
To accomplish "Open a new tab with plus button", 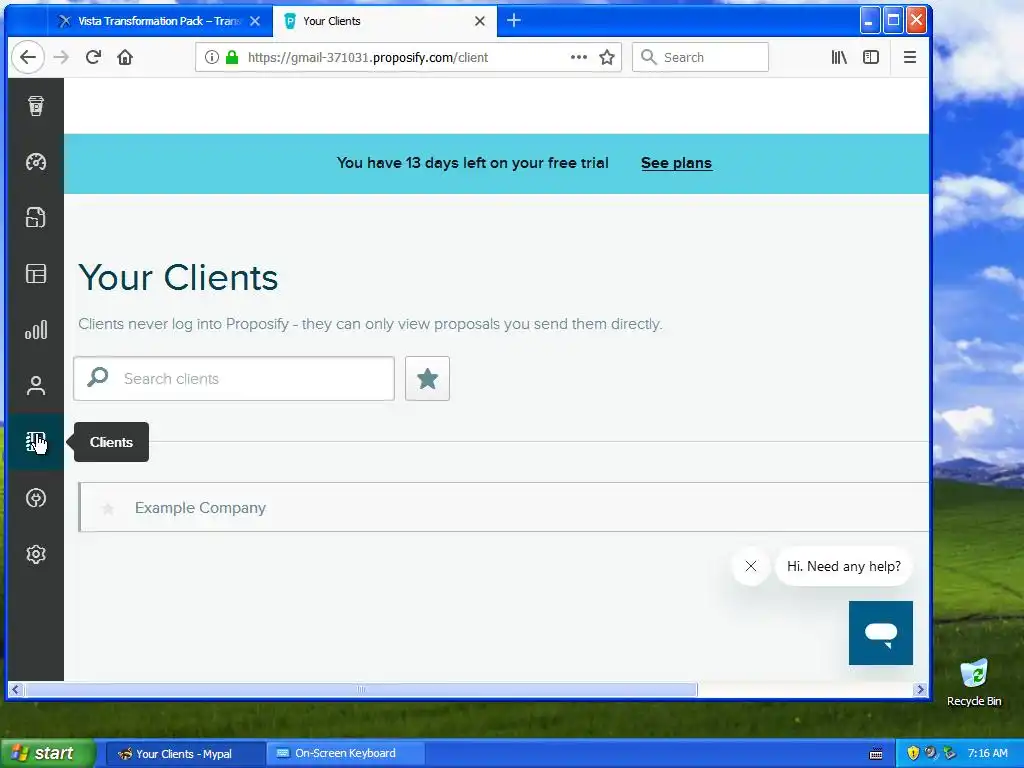I will (x=514, y=21).
